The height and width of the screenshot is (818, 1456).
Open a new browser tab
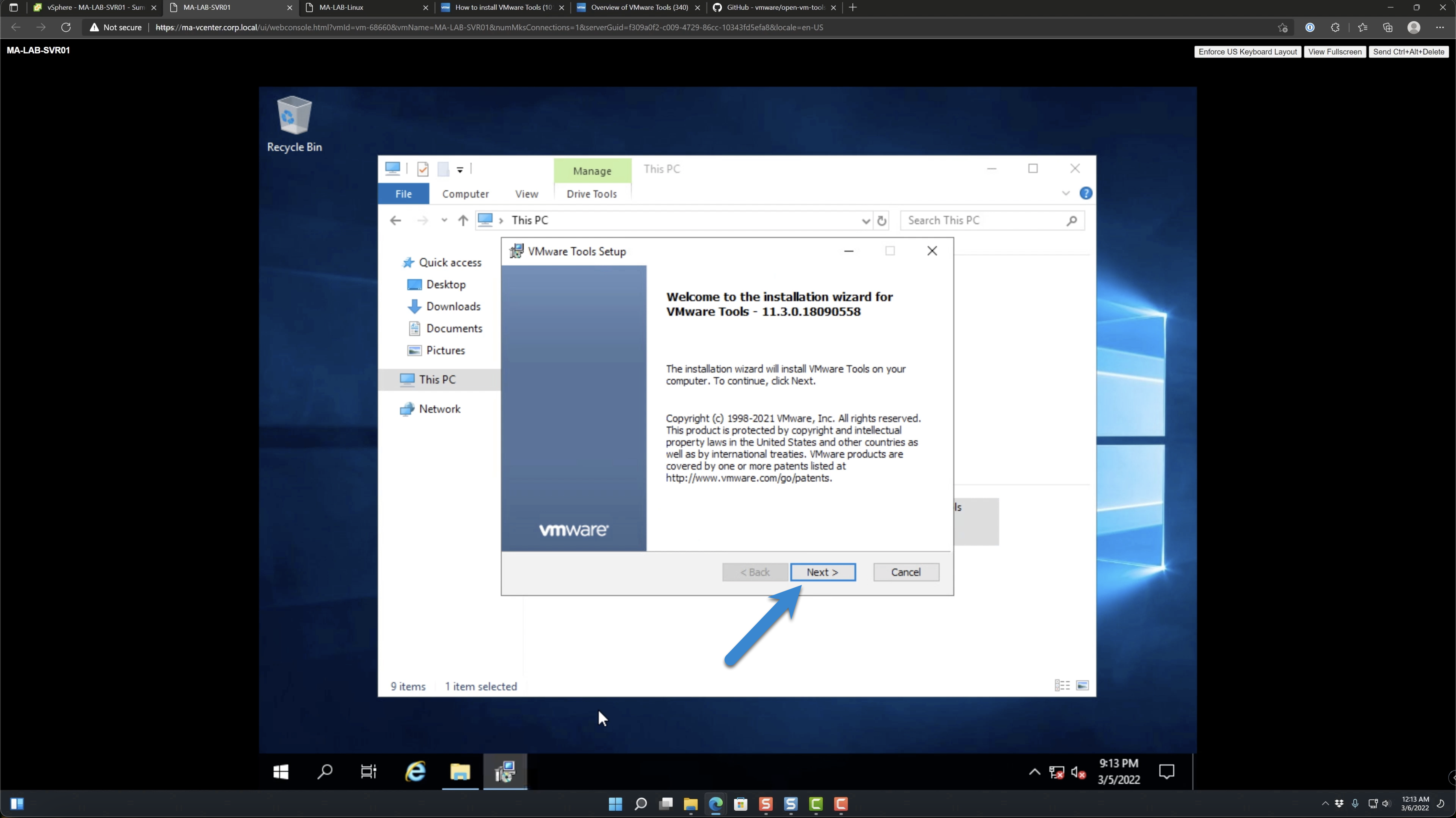[x=853, y=7]
